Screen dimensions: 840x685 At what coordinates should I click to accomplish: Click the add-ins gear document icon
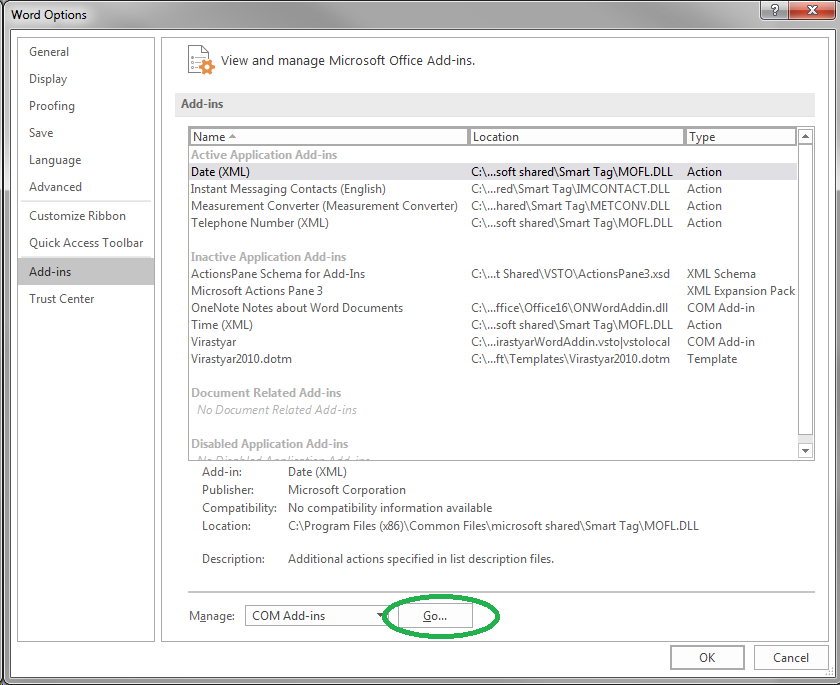(x=201, y=59)
